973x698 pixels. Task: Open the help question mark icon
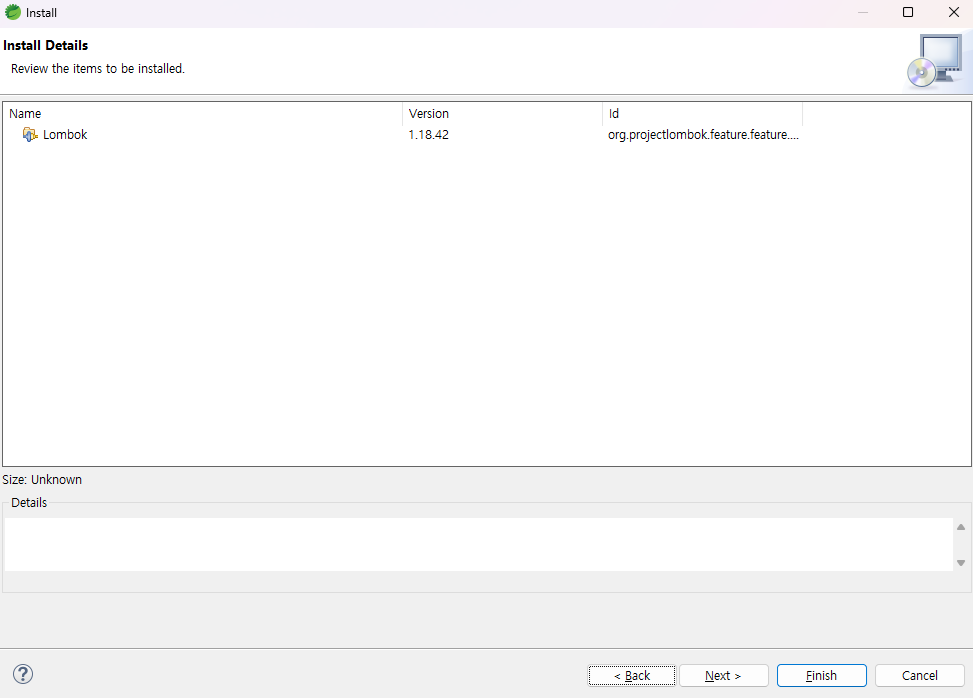tap(23, 674)
